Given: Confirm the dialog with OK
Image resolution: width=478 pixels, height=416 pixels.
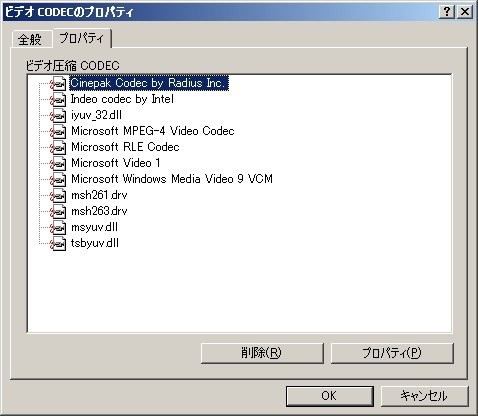Looking at the screenshot, I should pos(329,396).
